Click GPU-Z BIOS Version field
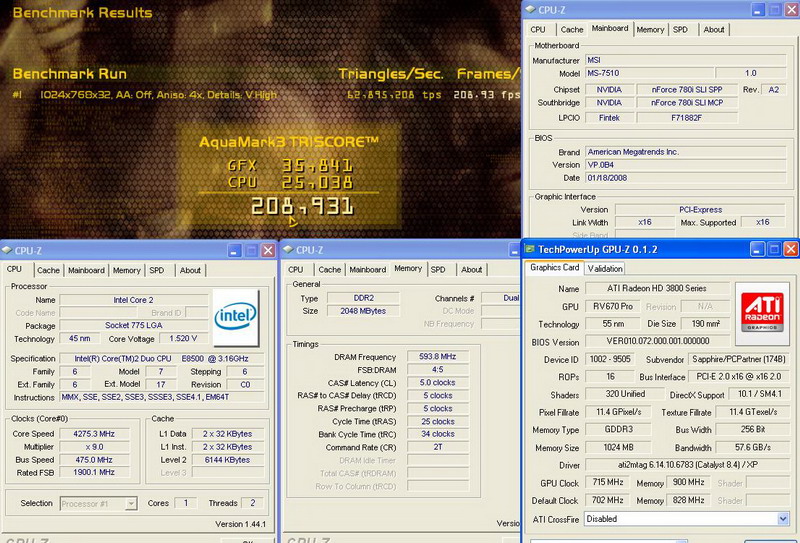Image resolution: width=800 pixels, height=543 pixels. (657, 341)
